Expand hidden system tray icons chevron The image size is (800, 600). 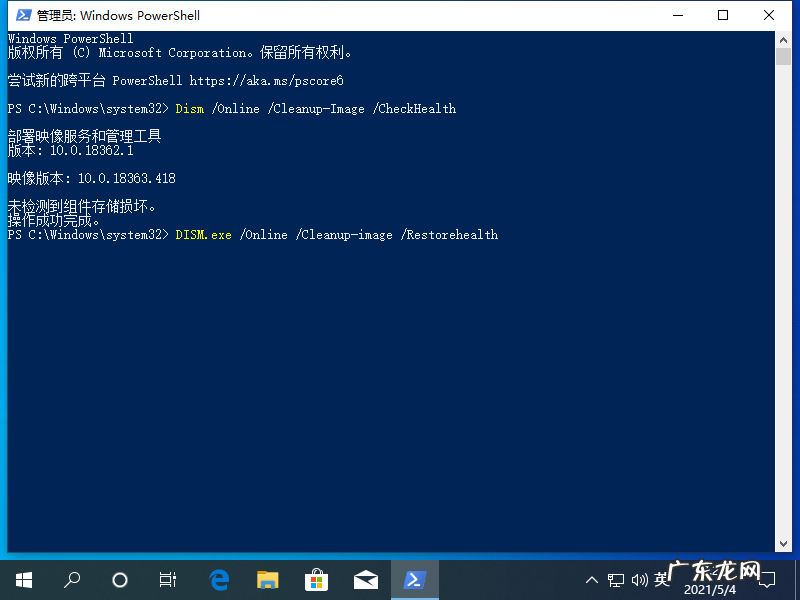pyautogui.click(x=592, y=579)
